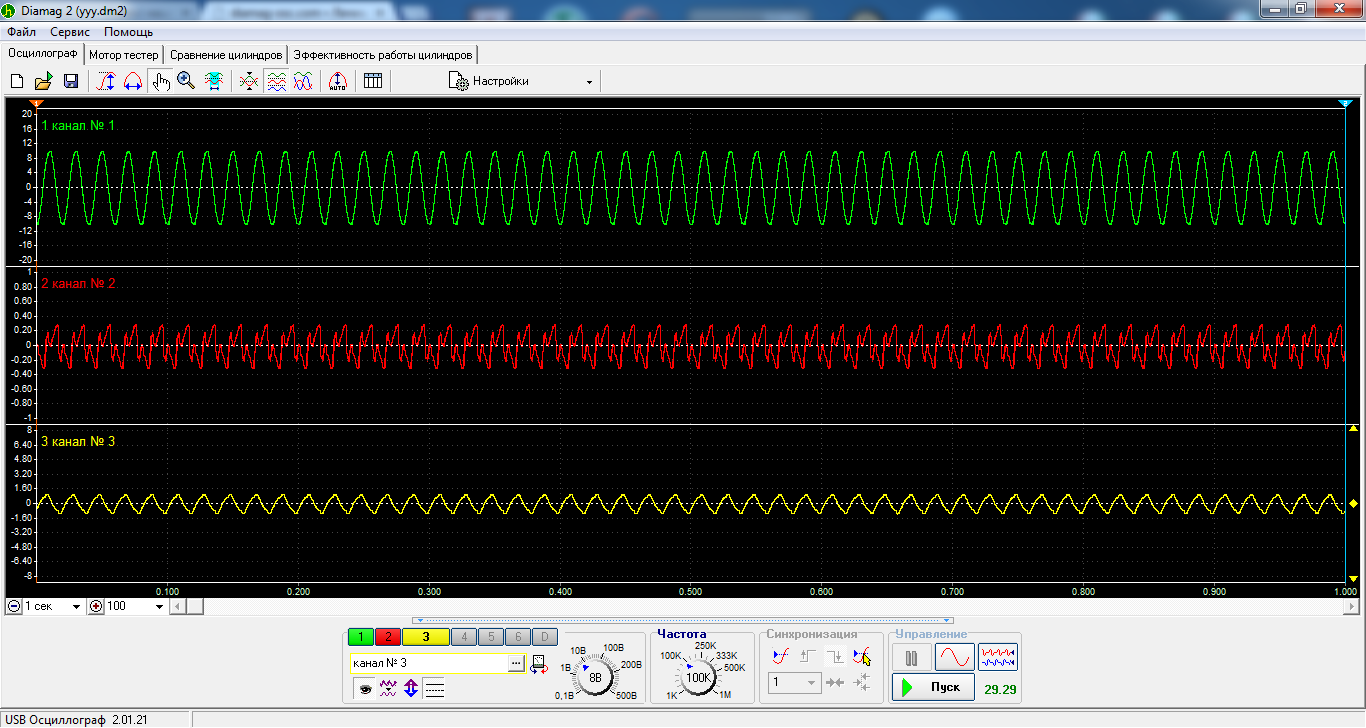Adjust the Частота knob showing 100K

[700, 676]
